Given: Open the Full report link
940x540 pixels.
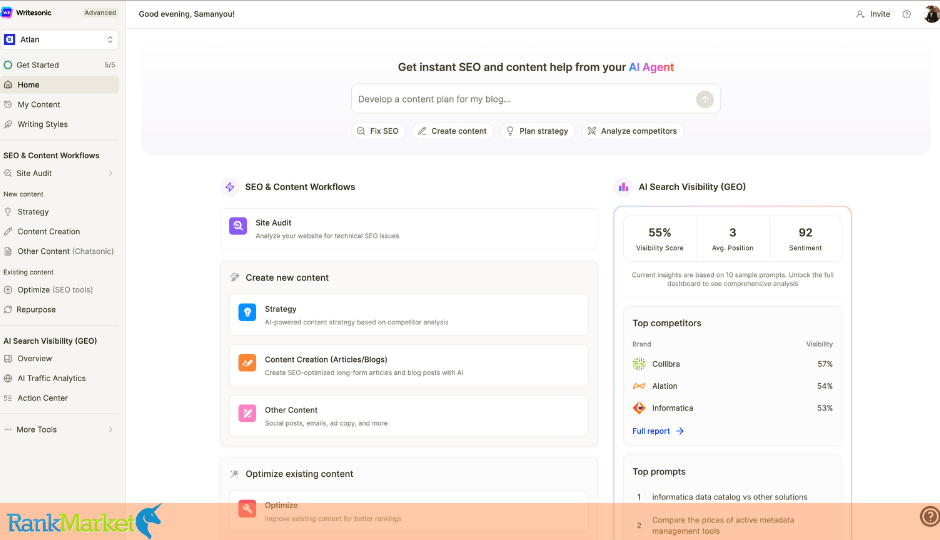Looking at the screenshot, I should [x=658, y=431].
